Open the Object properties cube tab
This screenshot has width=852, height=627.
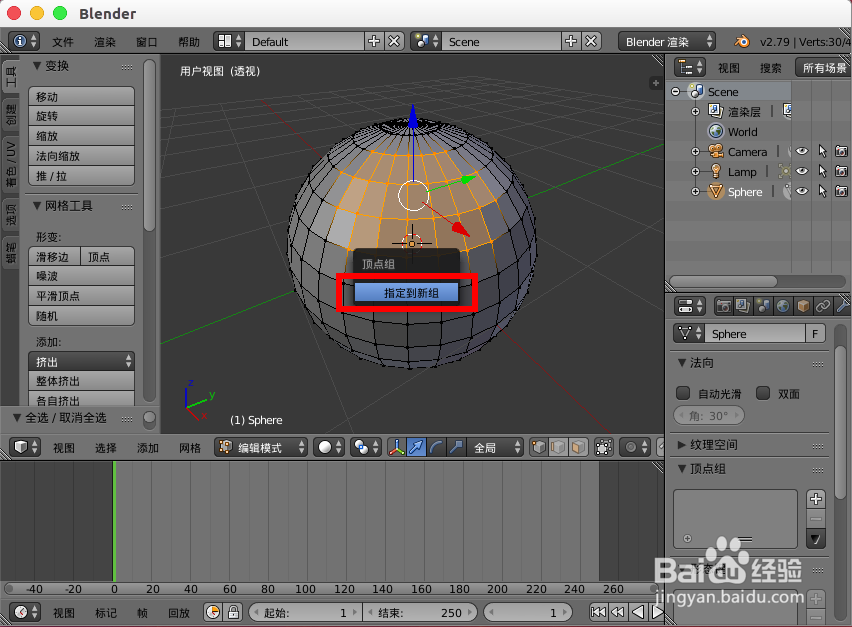pos(803,306)
